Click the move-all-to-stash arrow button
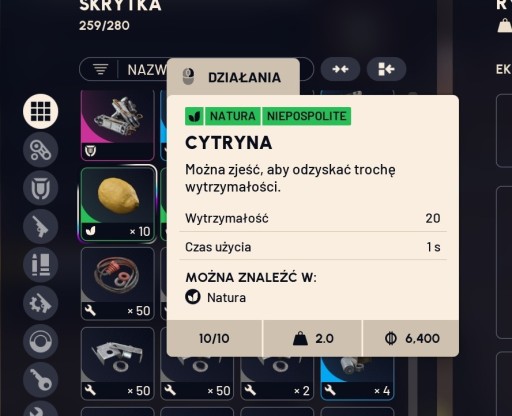 tap(386, 69)
